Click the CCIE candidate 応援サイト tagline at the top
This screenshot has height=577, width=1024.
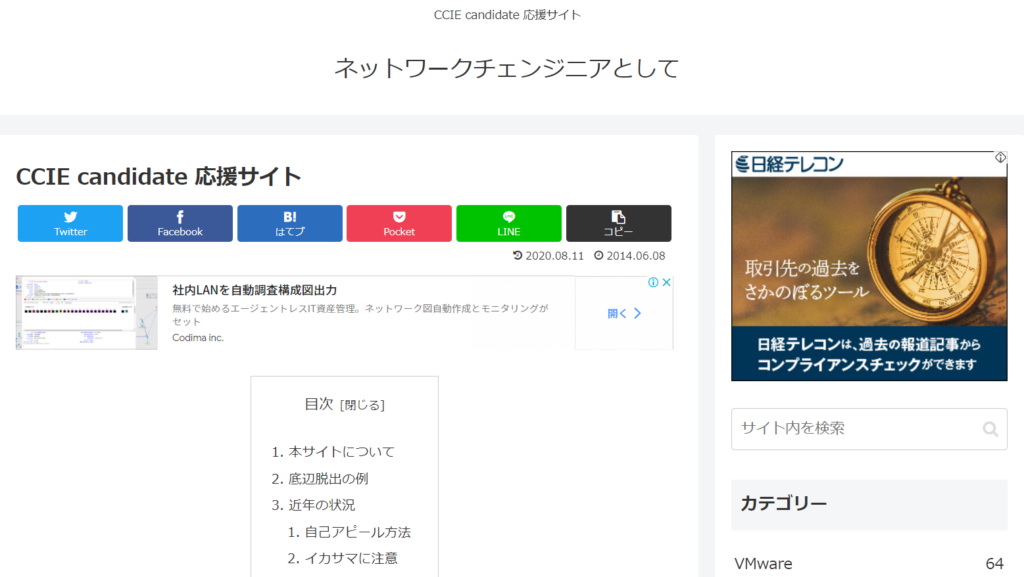pyautogui.click(x=507, y=14)
